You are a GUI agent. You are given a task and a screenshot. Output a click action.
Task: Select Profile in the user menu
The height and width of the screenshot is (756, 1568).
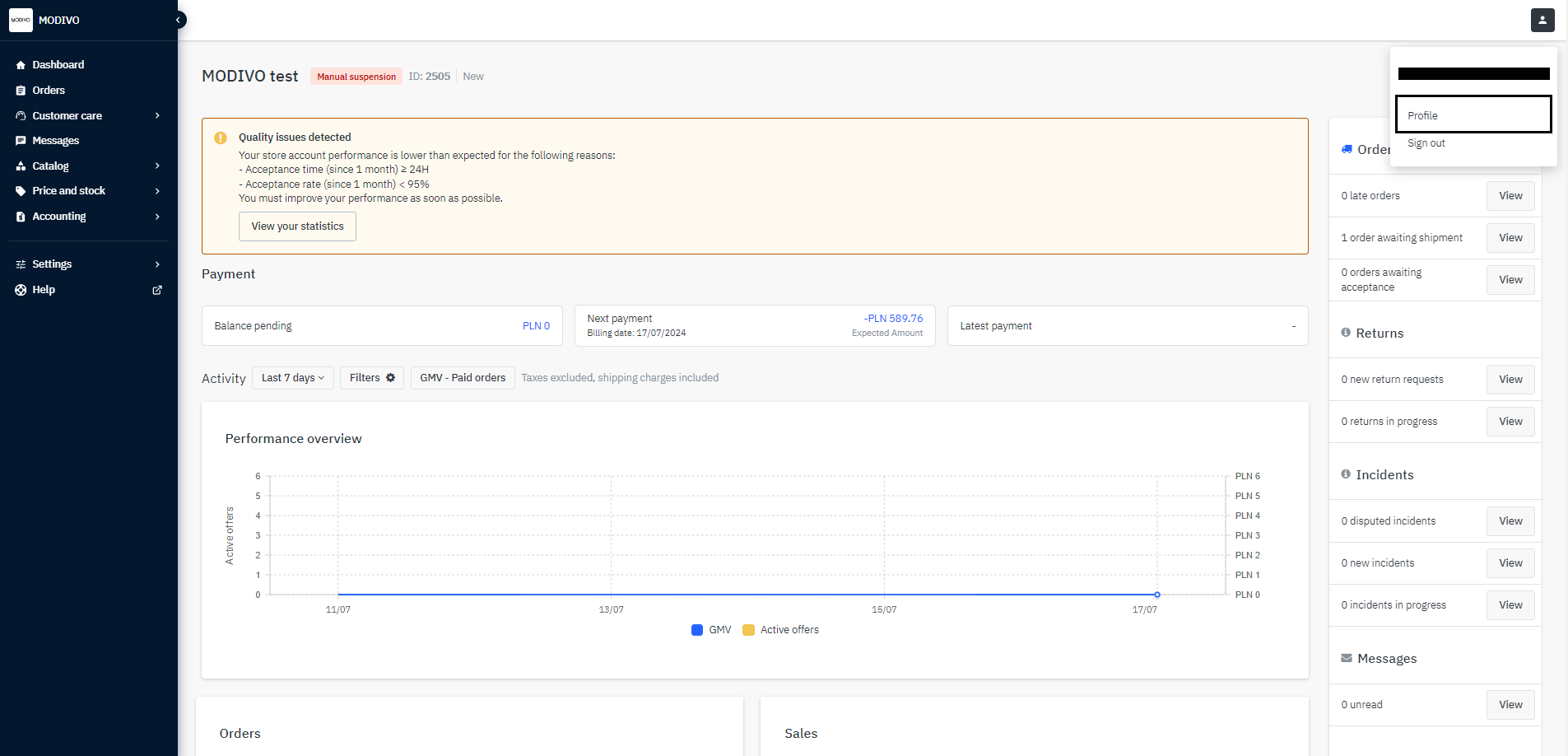pos(1473,114)
